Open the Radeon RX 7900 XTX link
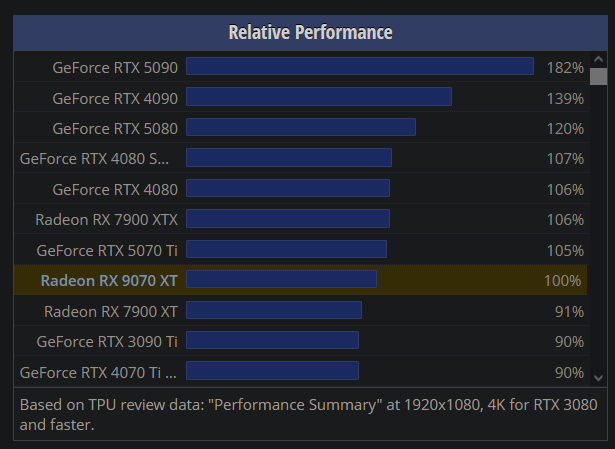 pos(106,220)
